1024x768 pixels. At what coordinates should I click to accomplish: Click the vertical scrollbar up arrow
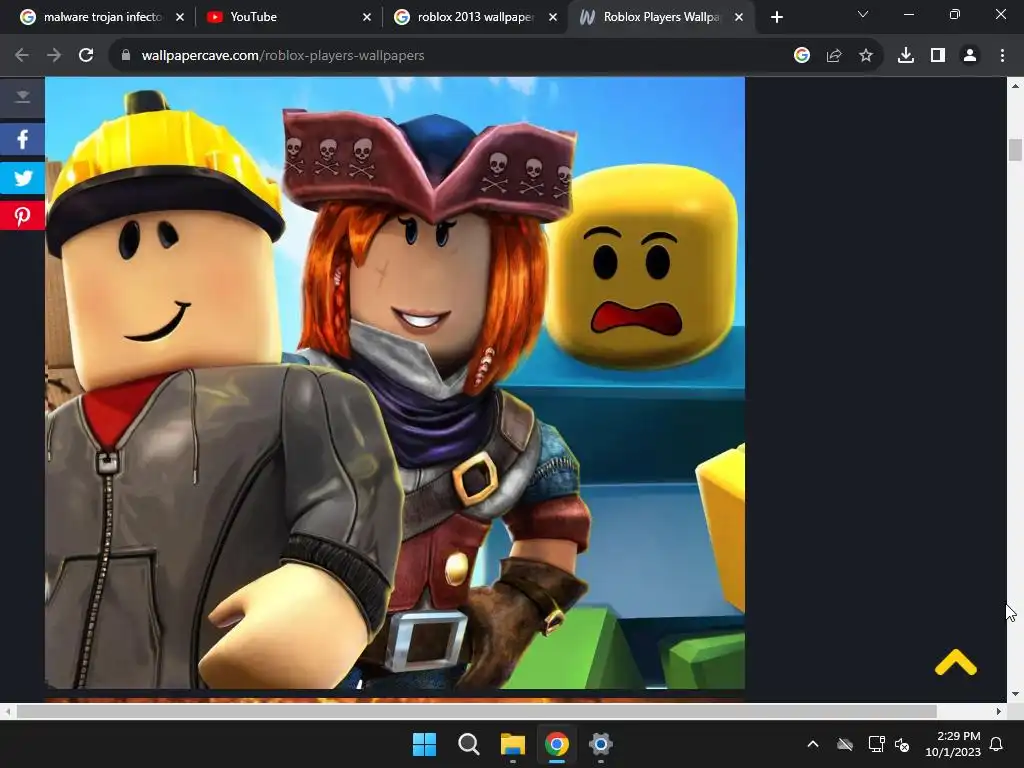(x=1015, y=86)
